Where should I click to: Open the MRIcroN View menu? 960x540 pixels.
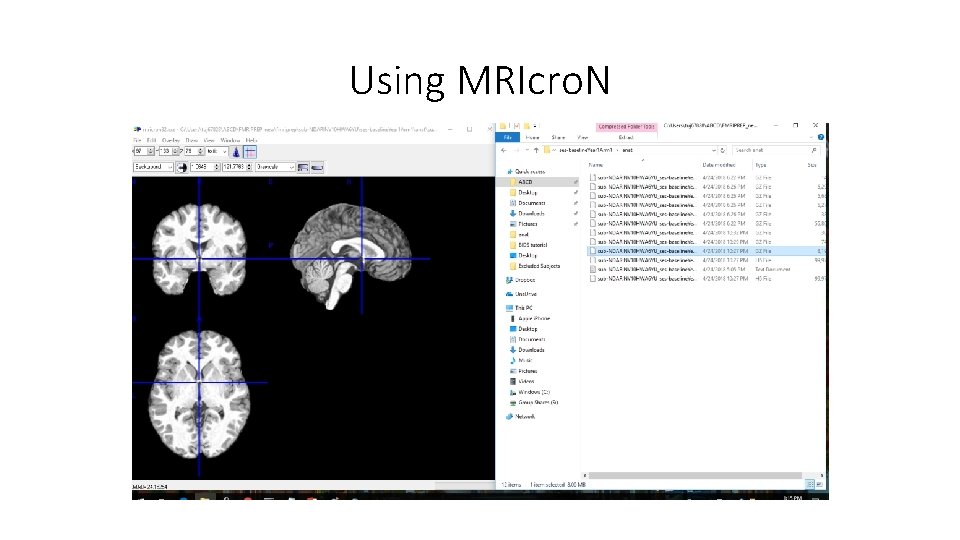pyautogui.click(x=209, y=140)
